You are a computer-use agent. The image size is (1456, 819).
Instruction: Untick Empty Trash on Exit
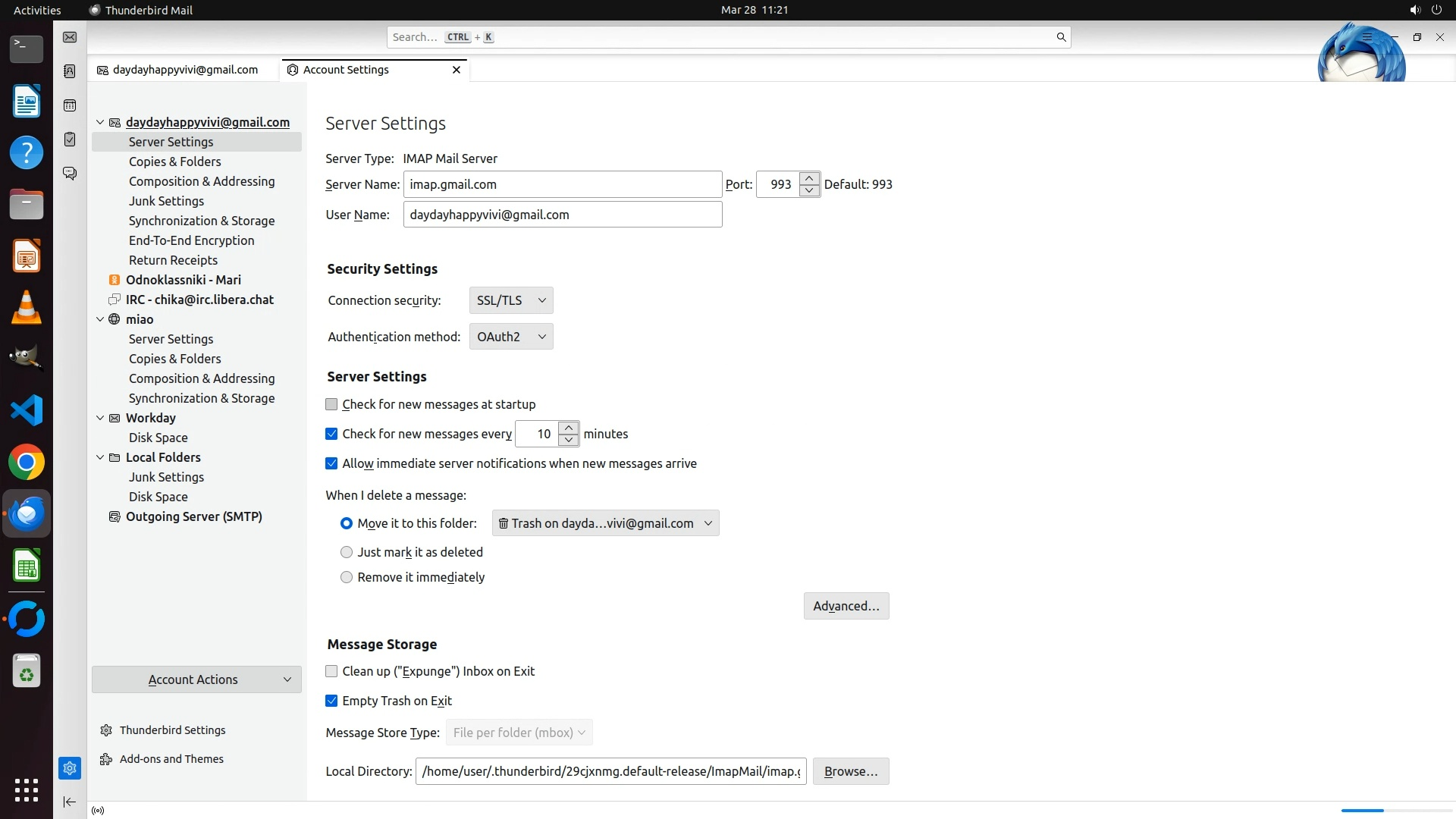(331, 701)
